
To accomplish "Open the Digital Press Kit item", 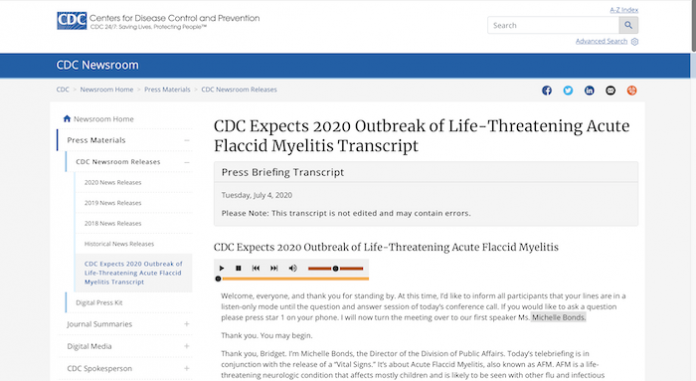I will point(99,303).
